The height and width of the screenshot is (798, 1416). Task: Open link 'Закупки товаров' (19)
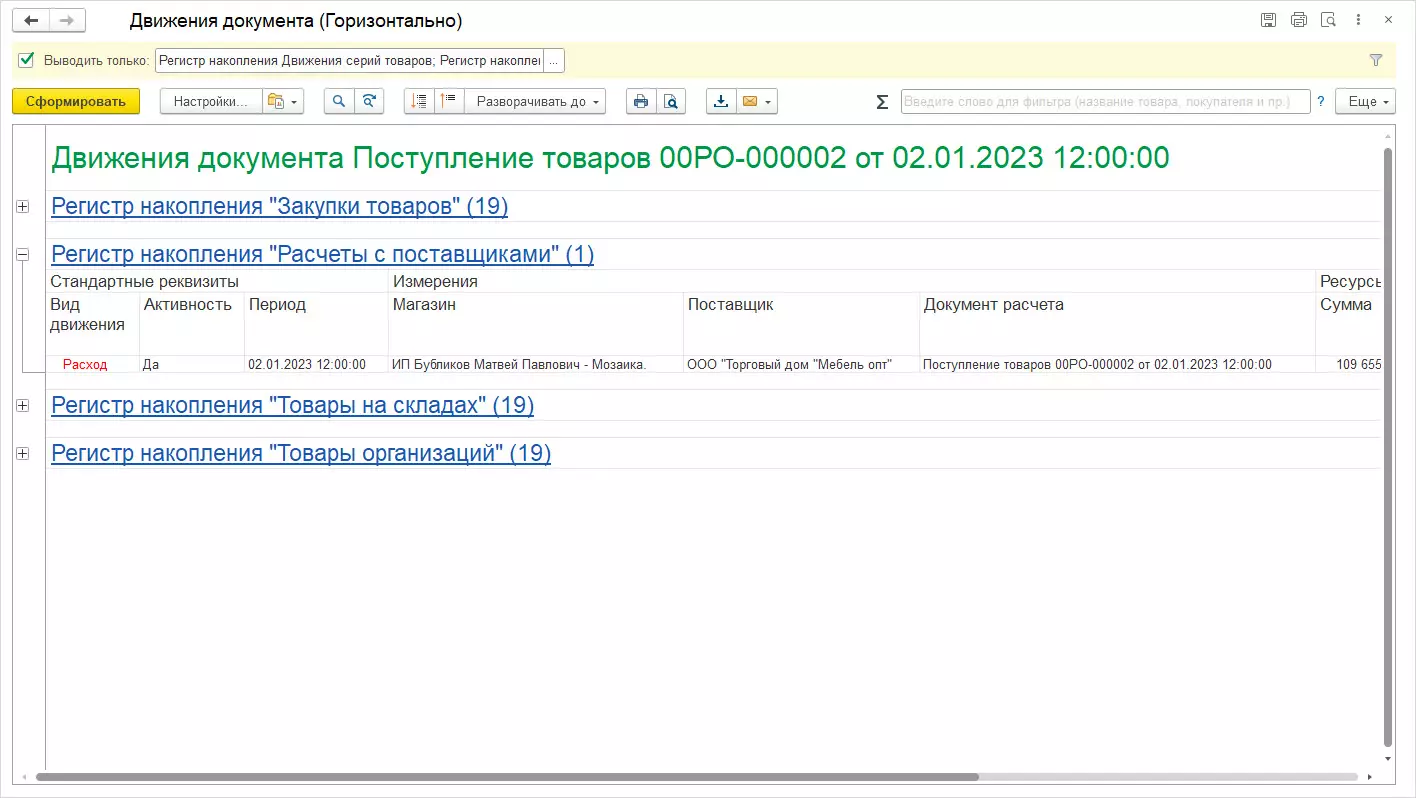click(x=280, y=206)
